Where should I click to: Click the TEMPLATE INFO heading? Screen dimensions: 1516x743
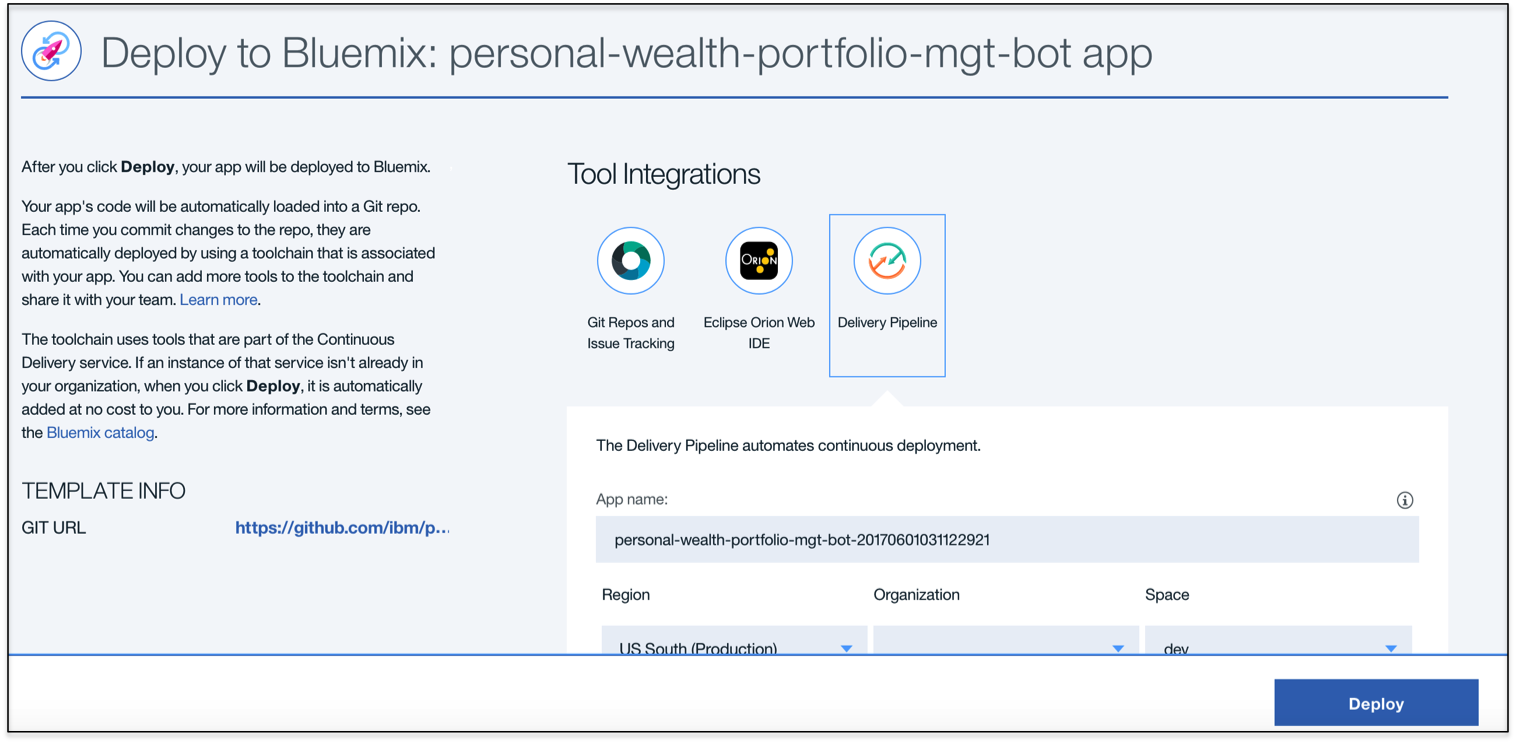tap(104, 491)
